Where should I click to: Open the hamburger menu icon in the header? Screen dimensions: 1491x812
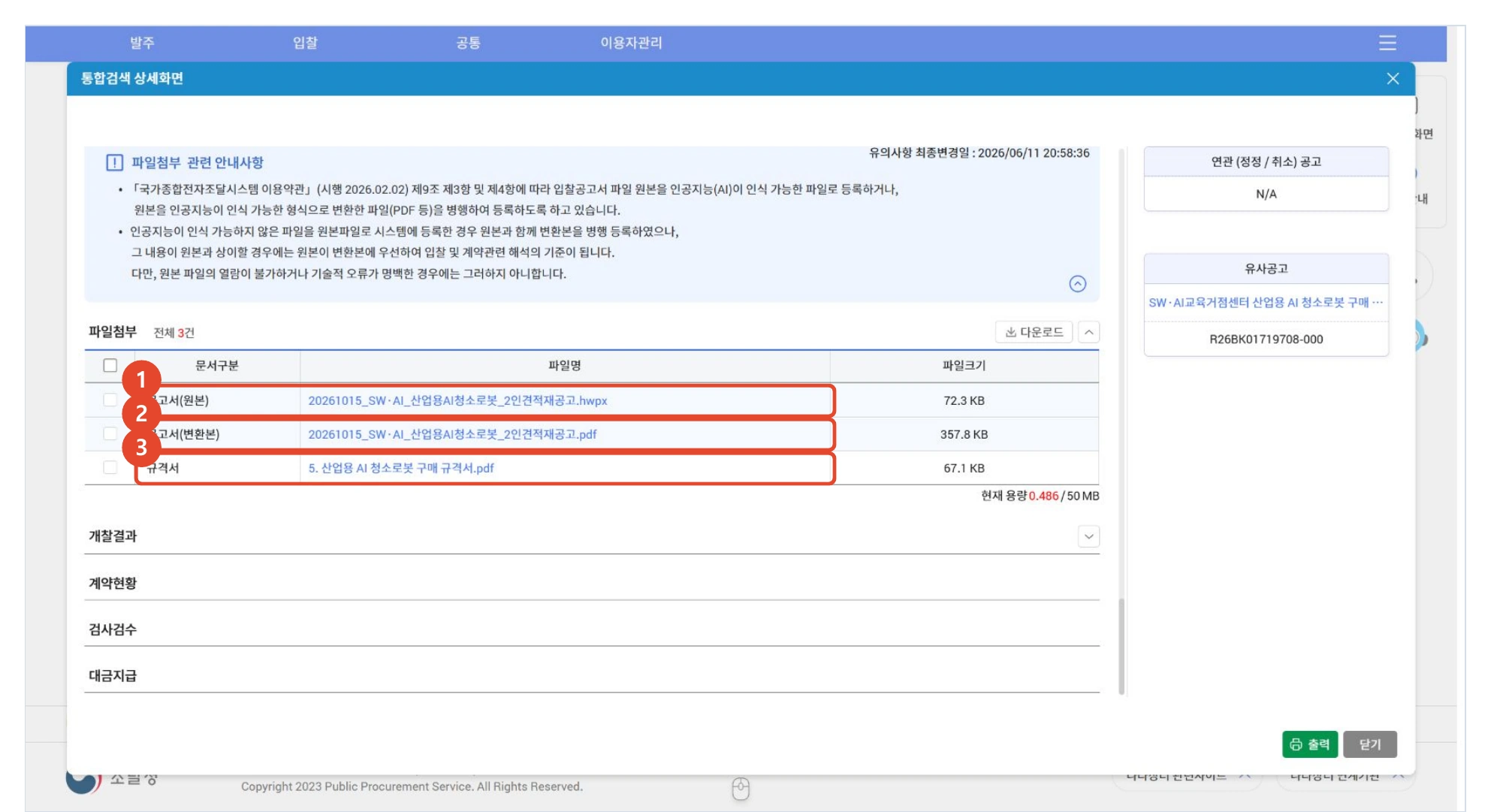point(1387,43)
